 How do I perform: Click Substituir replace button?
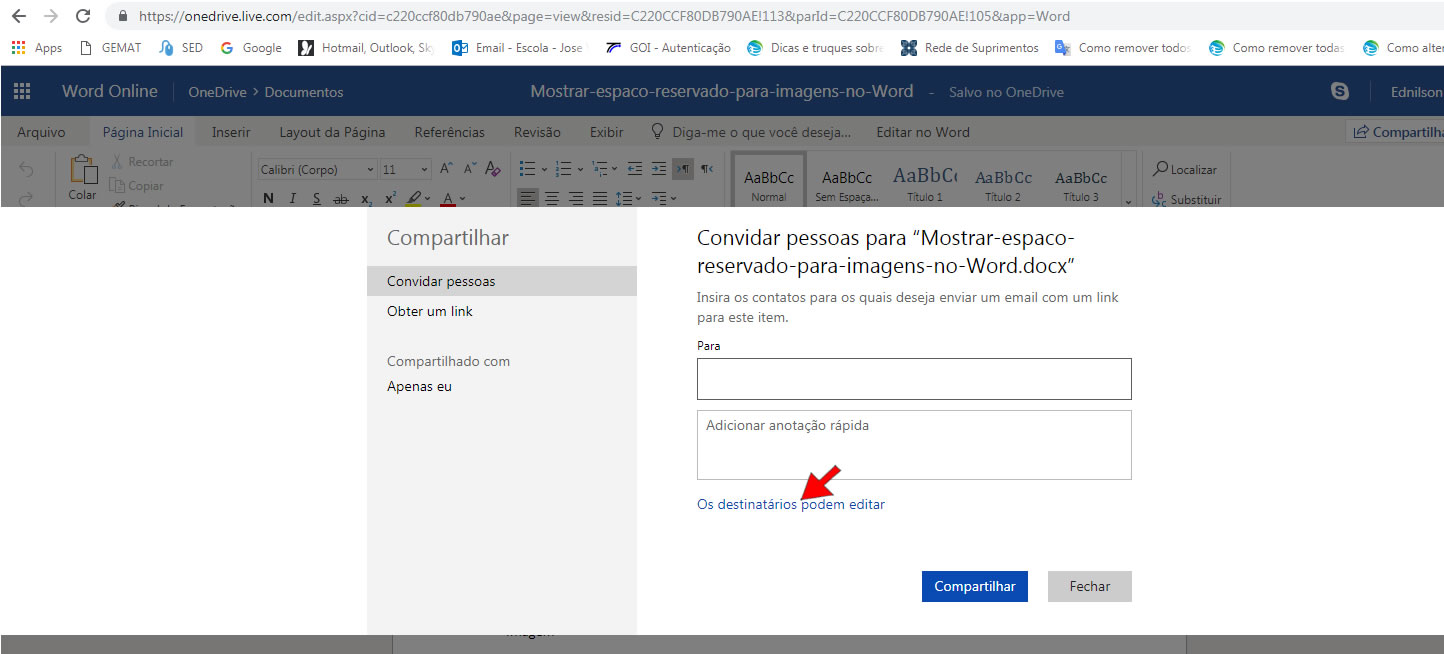click(1187, 199)
